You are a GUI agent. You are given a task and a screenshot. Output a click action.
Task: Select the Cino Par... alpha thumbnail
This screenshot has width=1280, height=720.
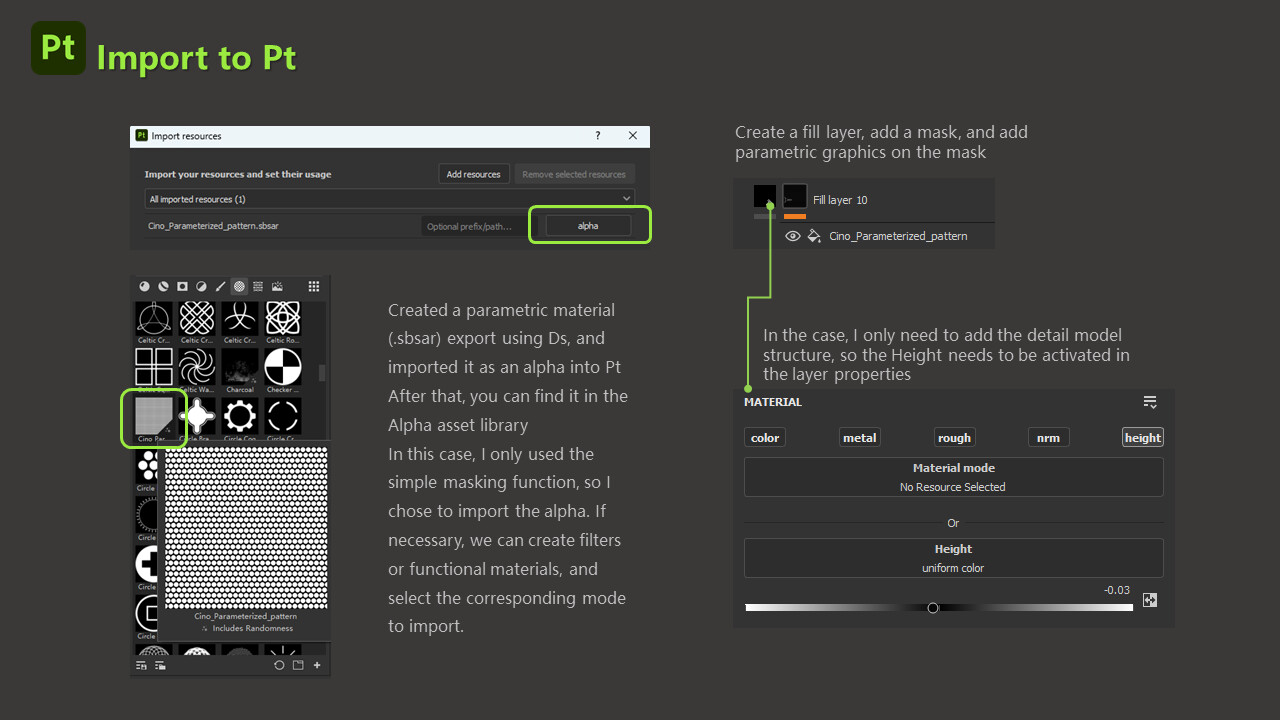(x=152, y=416)
